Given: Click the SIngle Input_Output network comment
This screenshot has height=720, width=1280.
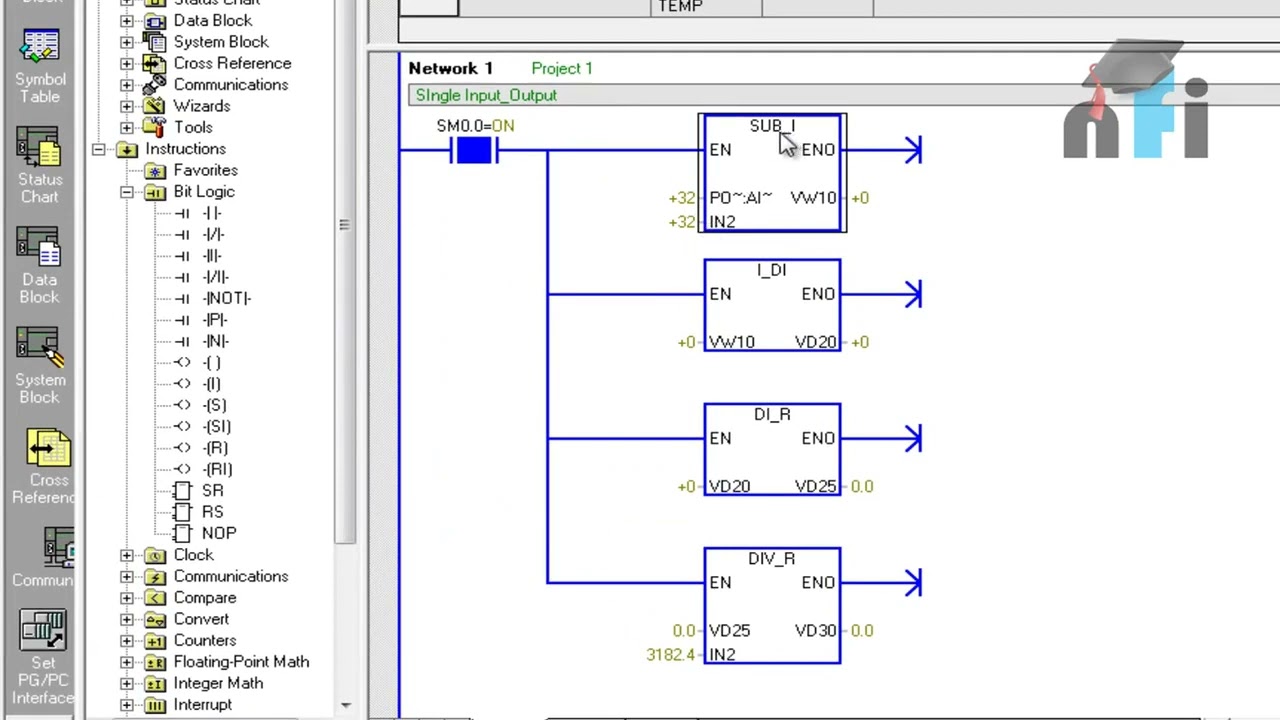Looking at the screenshot, I should 486,95.
